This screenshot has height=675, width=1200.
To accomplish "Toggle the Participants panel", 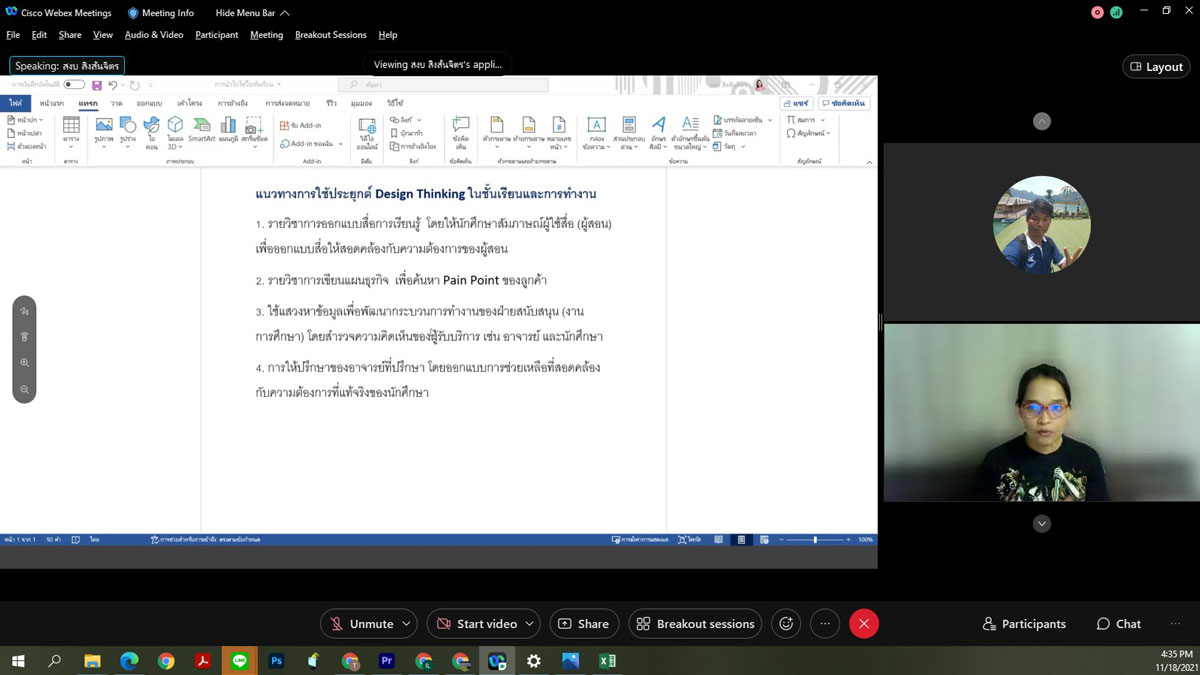I will tap(1024, 624).
